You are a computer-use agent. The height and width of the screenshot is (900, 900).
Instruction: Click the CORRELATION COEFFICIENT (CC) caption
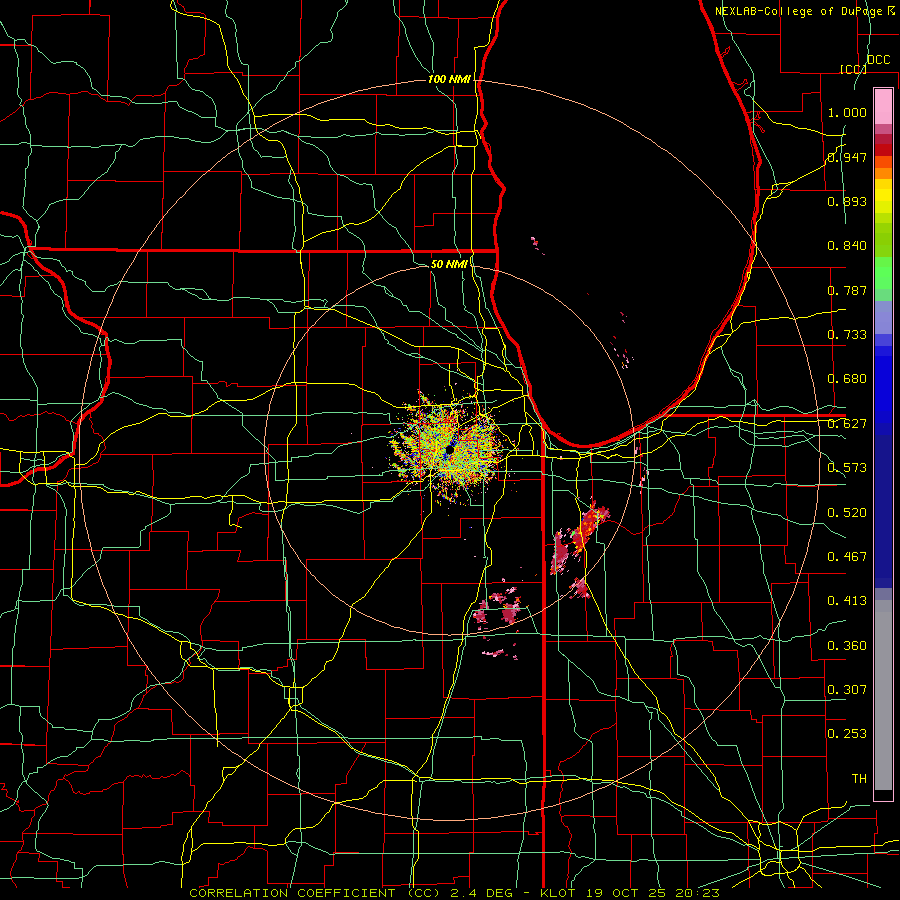coord(313,893)
